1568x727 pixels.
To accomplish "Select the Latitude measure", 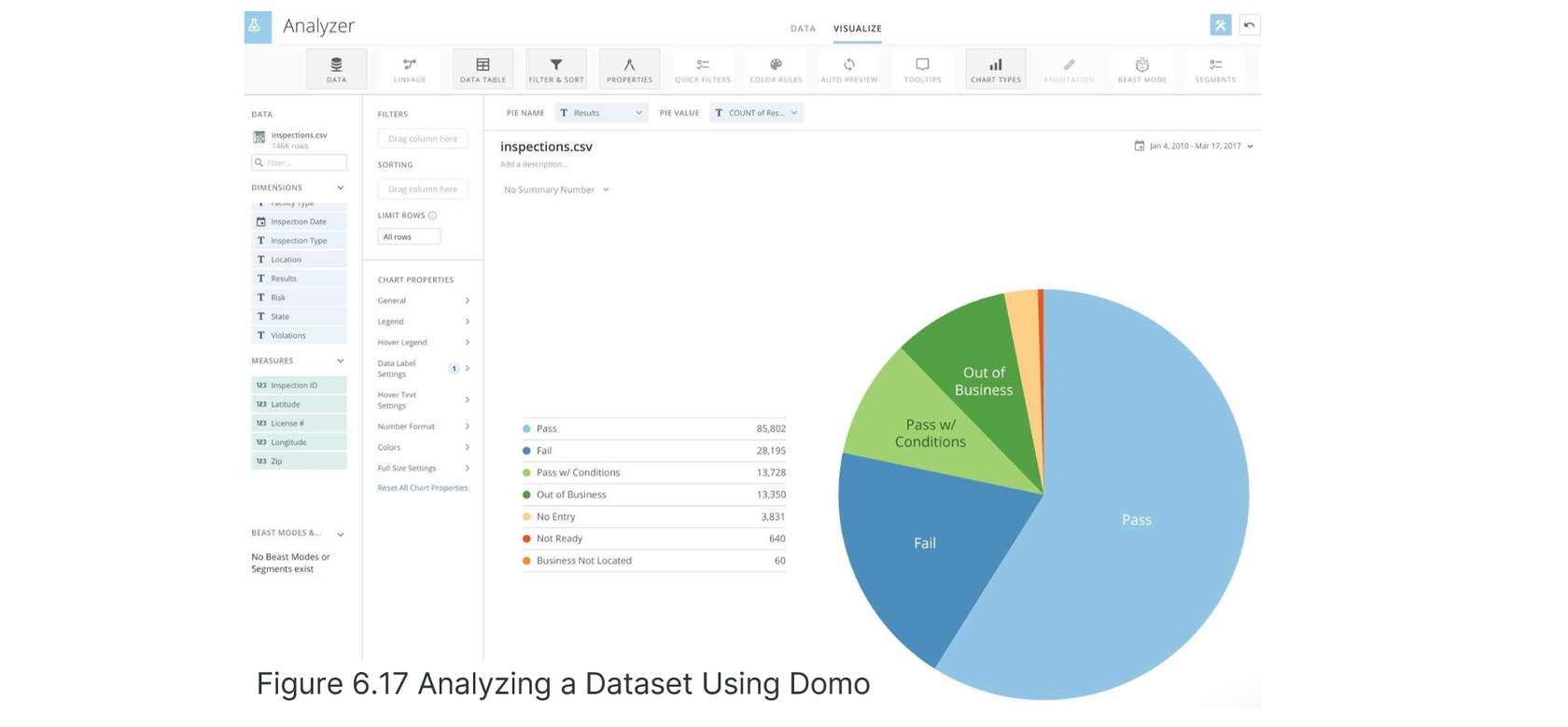I will coord(299,404).
